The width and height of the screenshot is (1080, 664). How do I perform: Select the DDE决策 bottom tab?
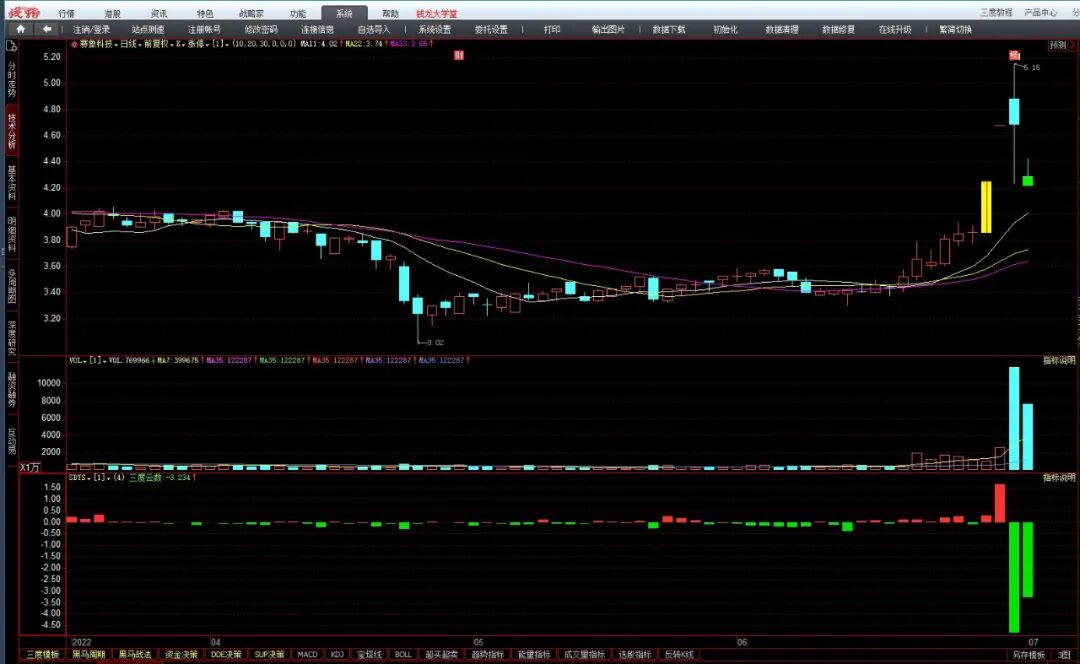pyautogui.click(x=226, y=654)
